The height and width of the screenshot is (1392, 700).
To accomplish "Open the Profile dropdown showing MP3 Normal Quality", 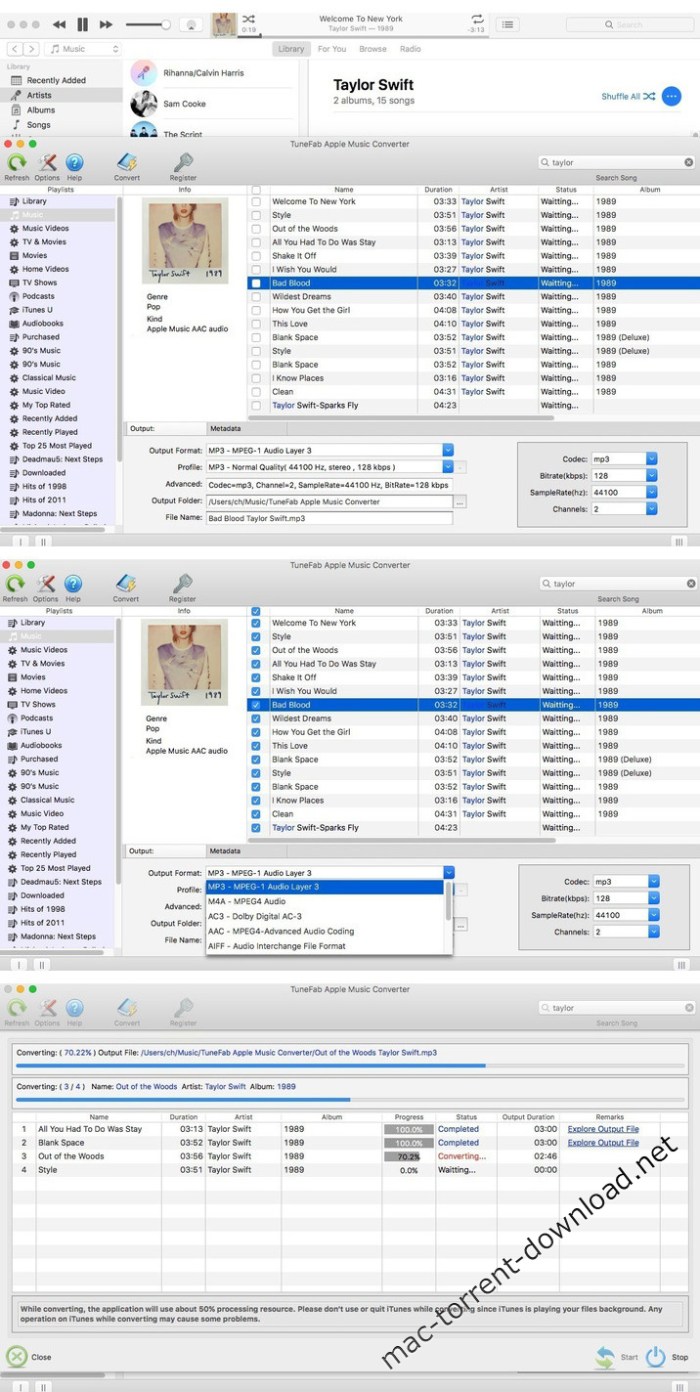I will pyautogui.click(x=448, y=467).
